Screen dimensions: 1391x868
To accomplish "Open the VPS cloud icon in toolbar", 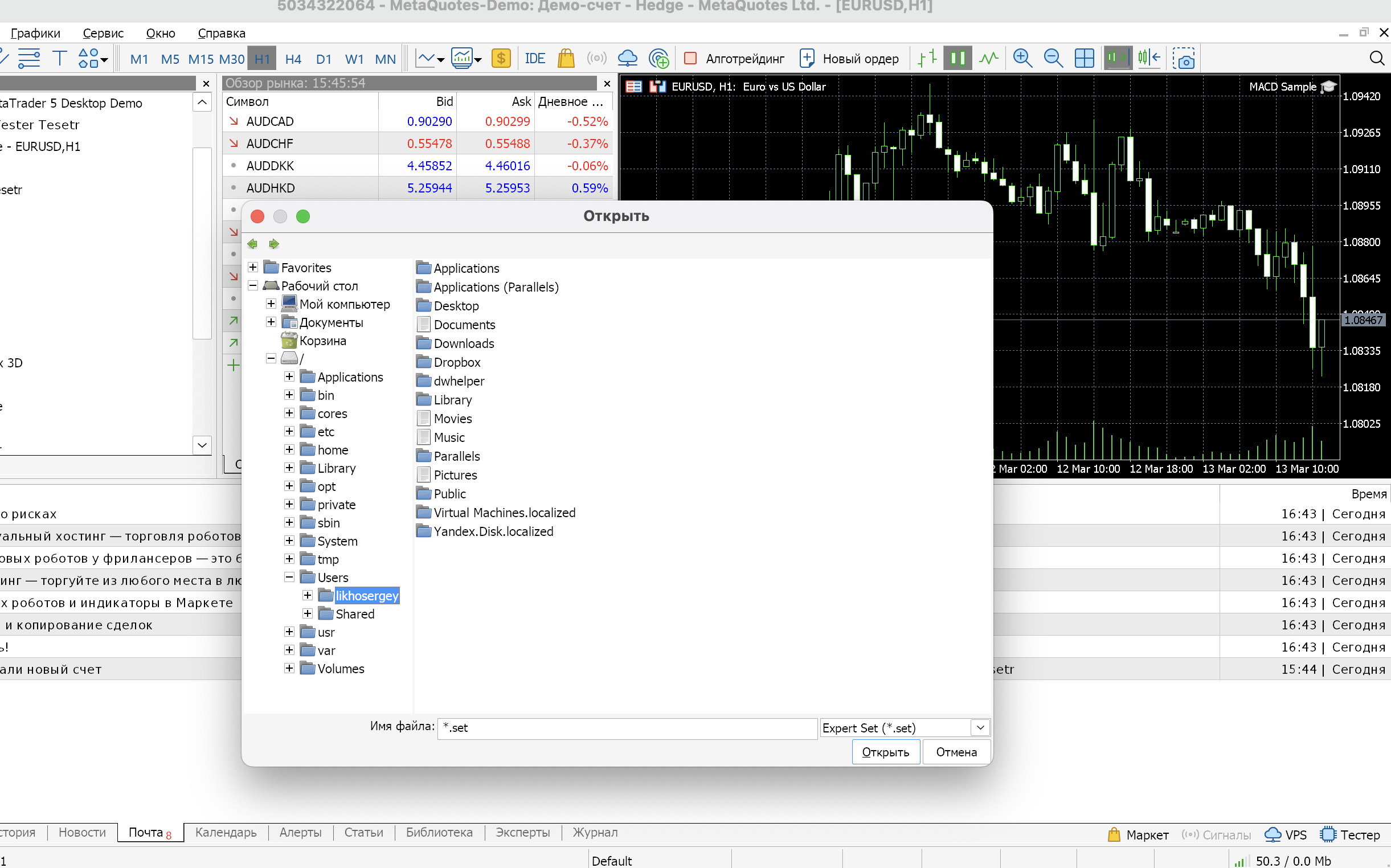I will coord(627,59).
